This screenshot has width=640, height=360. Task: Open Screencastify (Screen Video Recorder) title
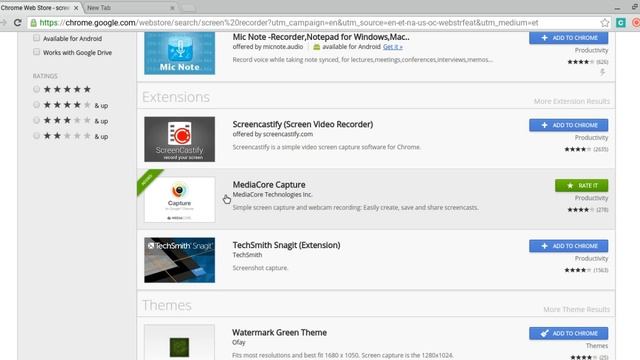[x=302, y=124]
